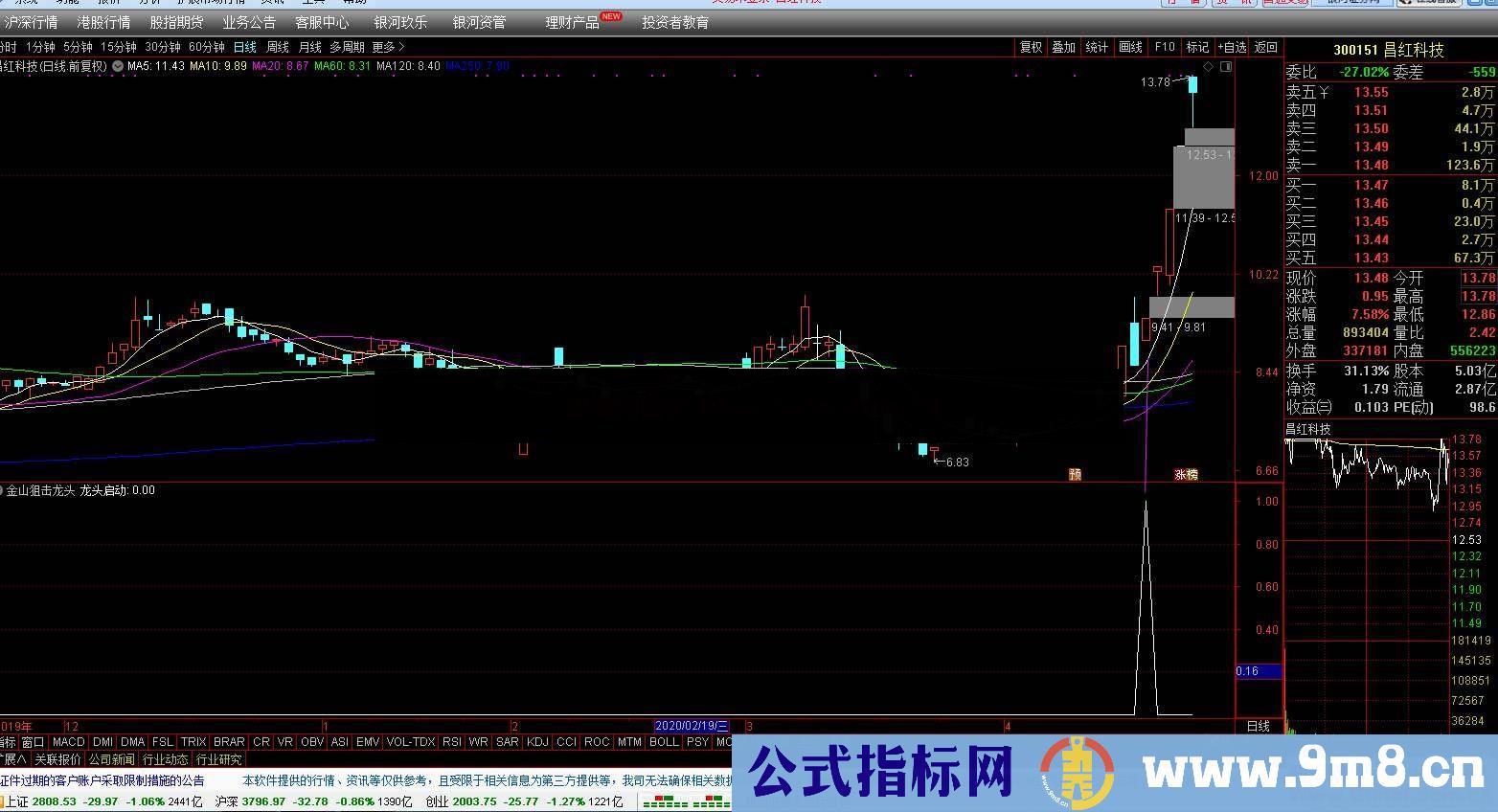Click the 返回 back button
Screen dimensions: 1498x812
point(1266,47)
